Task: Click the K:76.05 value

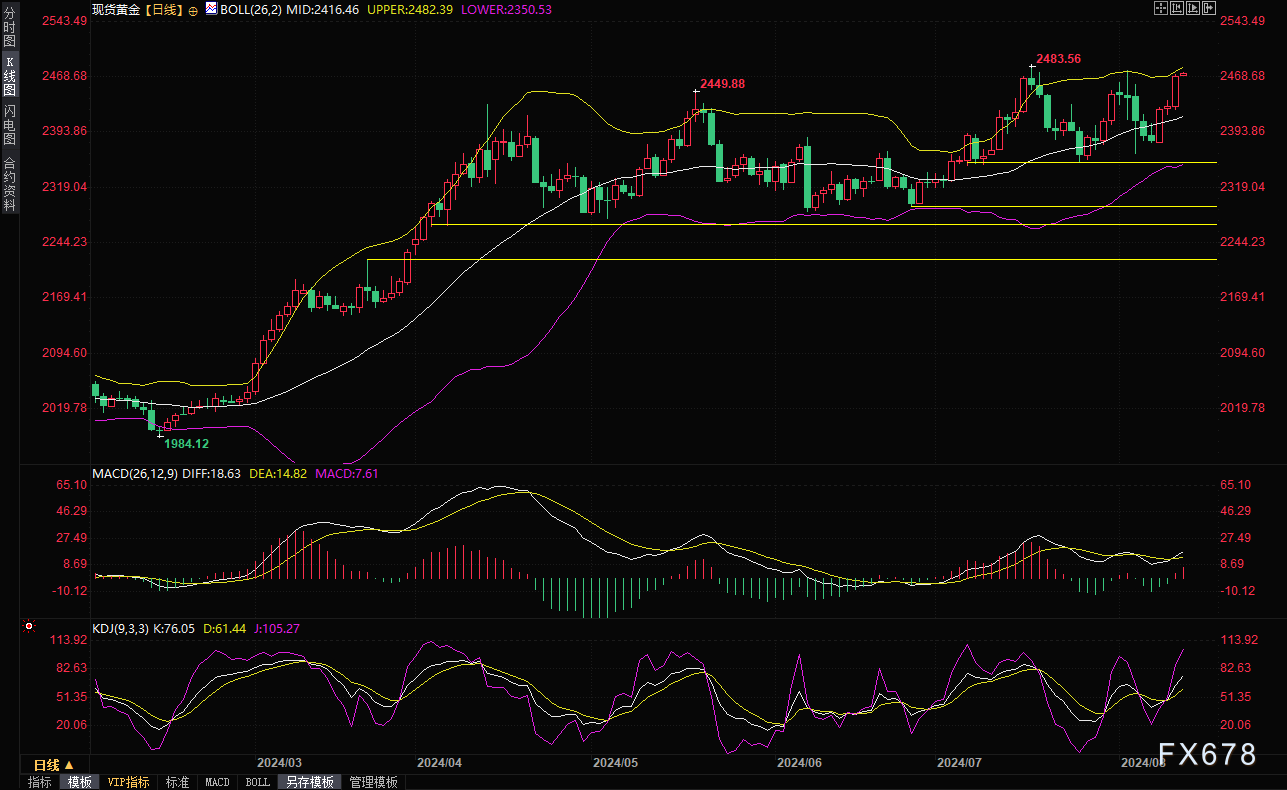Action: (175, 628)
